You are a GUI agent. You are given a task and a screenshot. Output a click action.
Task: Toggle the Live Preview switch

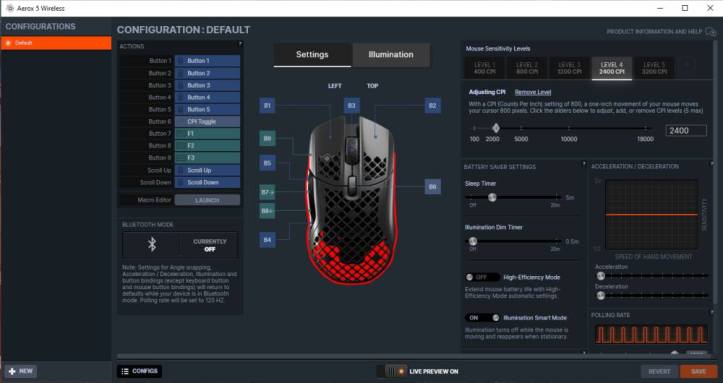pos(391,371)
